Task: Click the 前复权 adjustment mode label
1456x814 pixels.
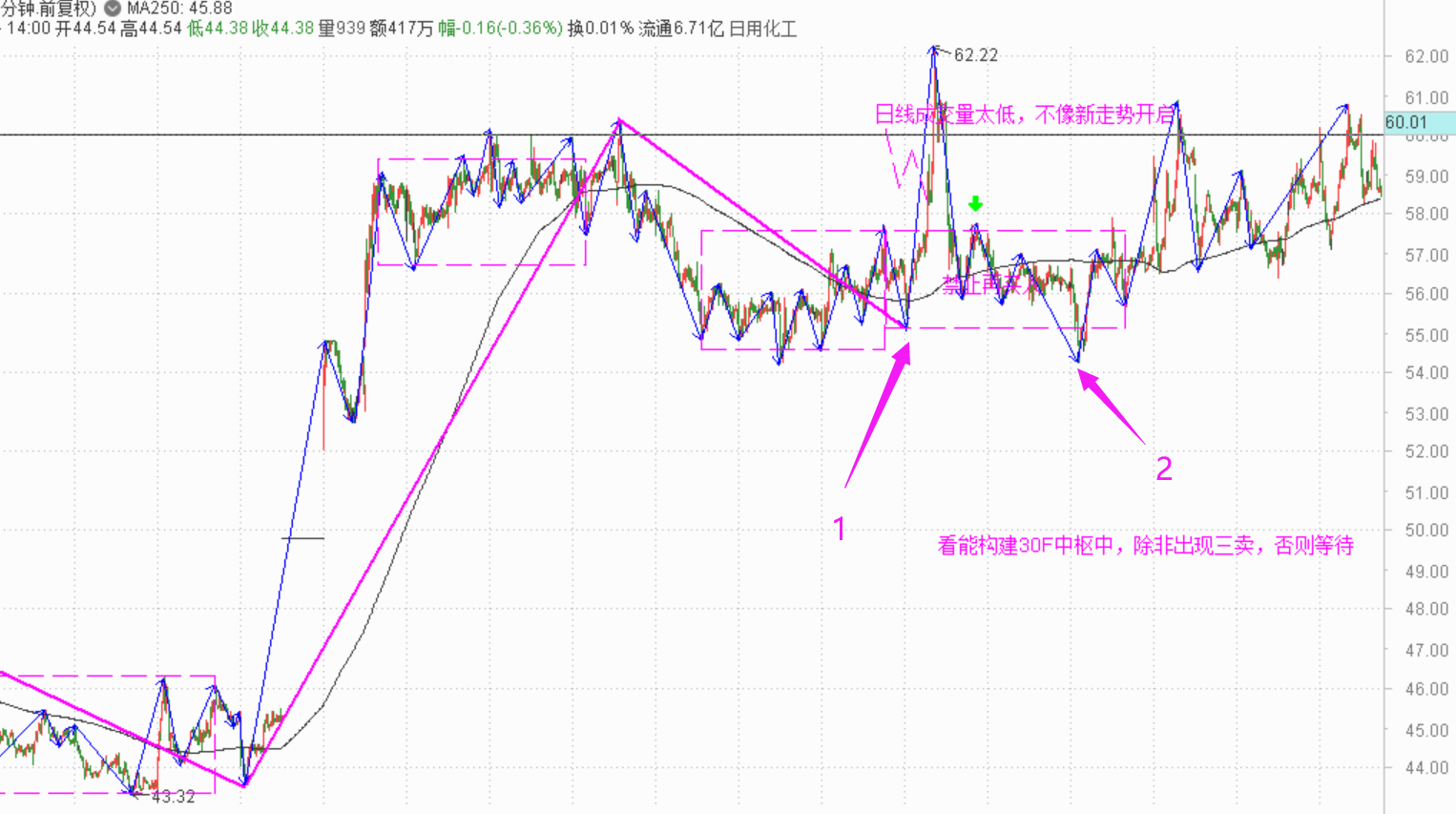Action: click(x=67, y=9)
